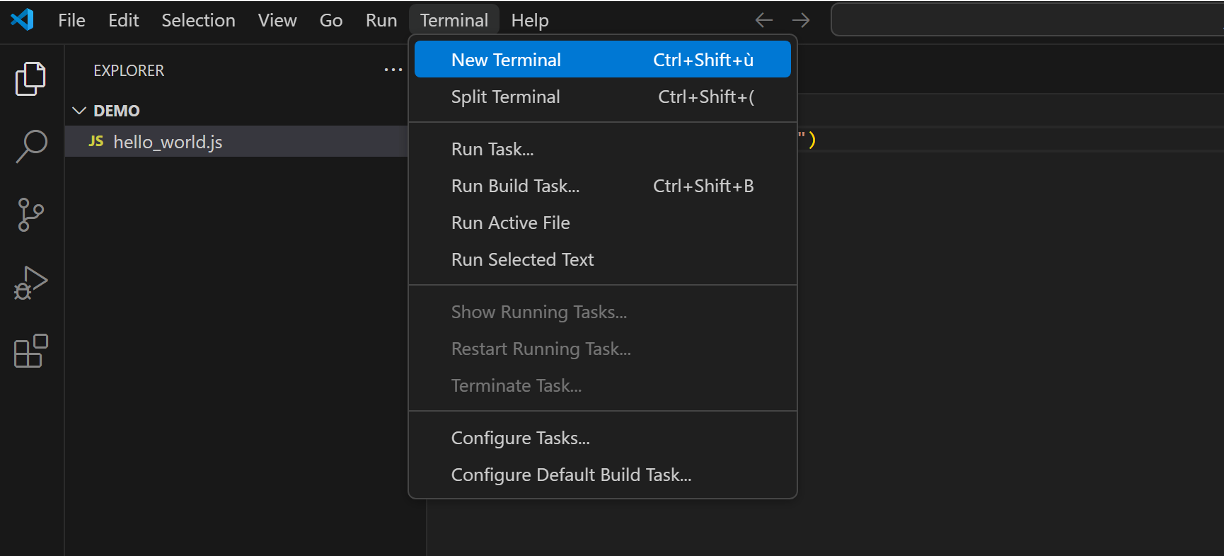Click Run Task... in Terminal menu
Image resolution: width=1224 pixels, height=556 pixels.
[x=492, y=149]
